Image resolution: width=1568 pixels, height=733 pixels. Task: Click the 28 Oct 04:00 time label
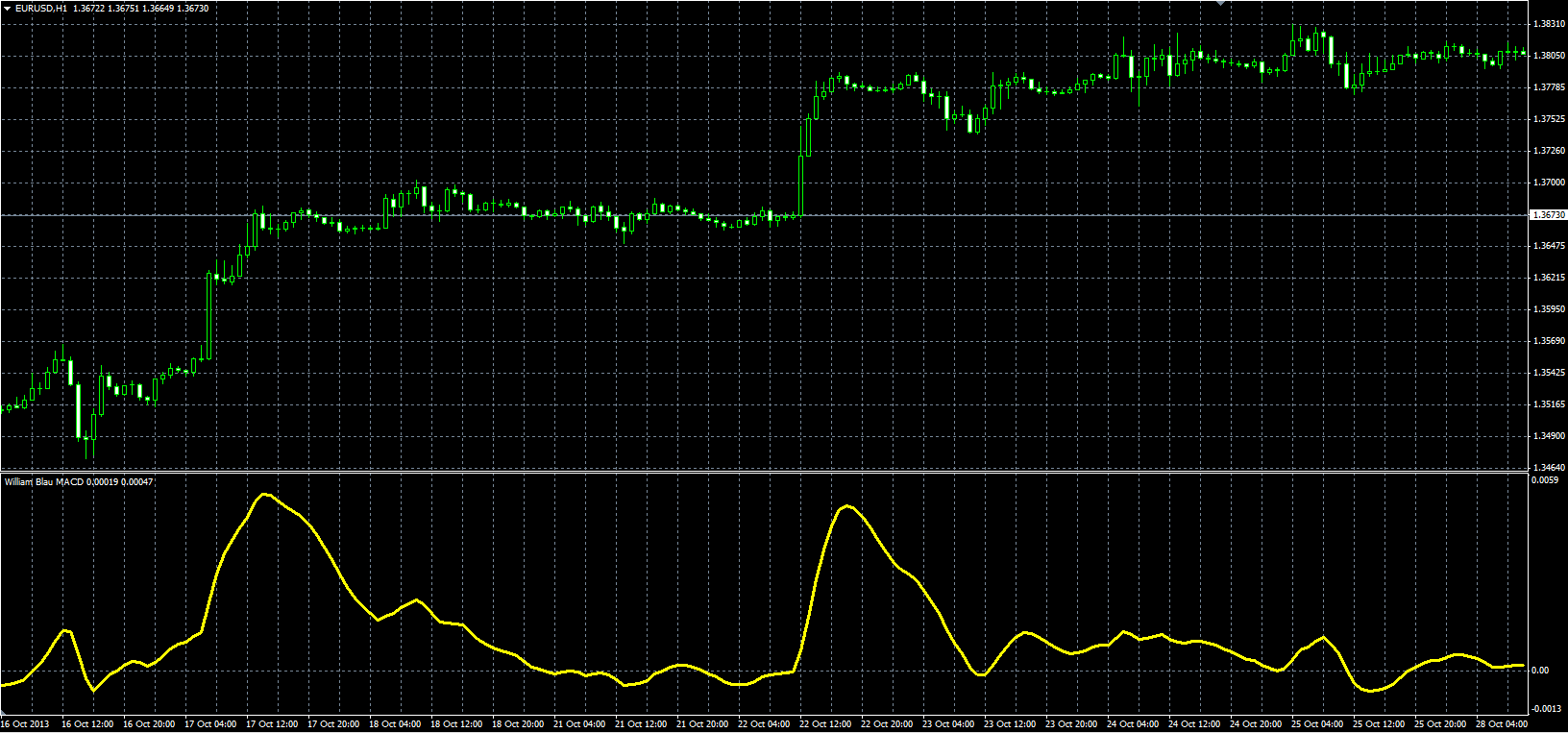pos(1502,724)
